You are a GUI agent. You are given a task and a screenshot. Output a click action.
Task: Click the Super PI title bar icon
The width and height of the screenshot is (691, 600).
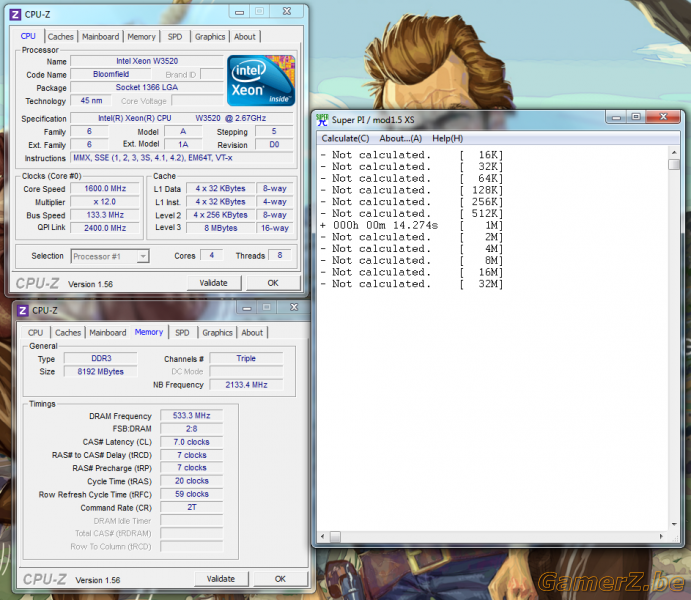point(322,120)
